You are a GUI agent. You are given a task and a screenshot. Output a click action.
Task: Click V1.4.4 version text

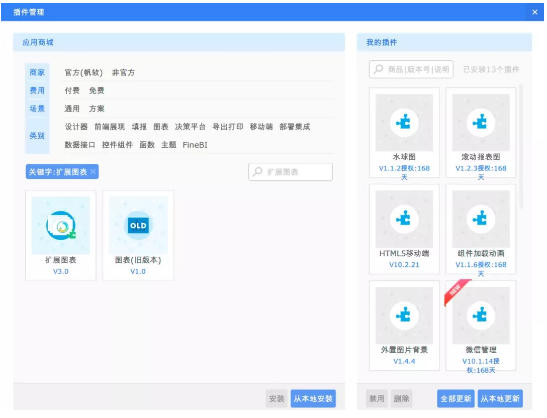(x=404, y=361)
